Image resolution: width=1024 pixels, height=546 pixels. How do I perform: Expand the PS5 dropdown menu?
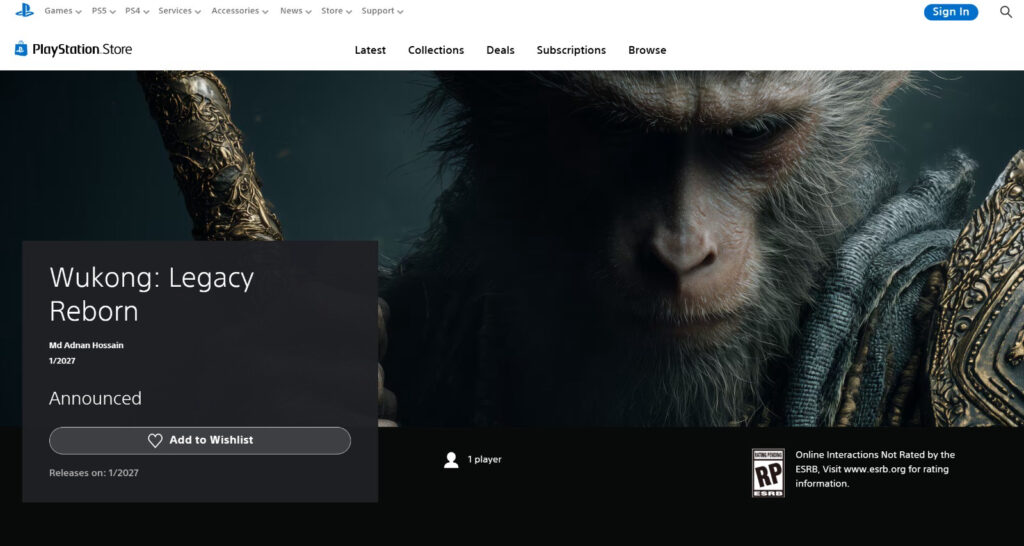(103, 11)
